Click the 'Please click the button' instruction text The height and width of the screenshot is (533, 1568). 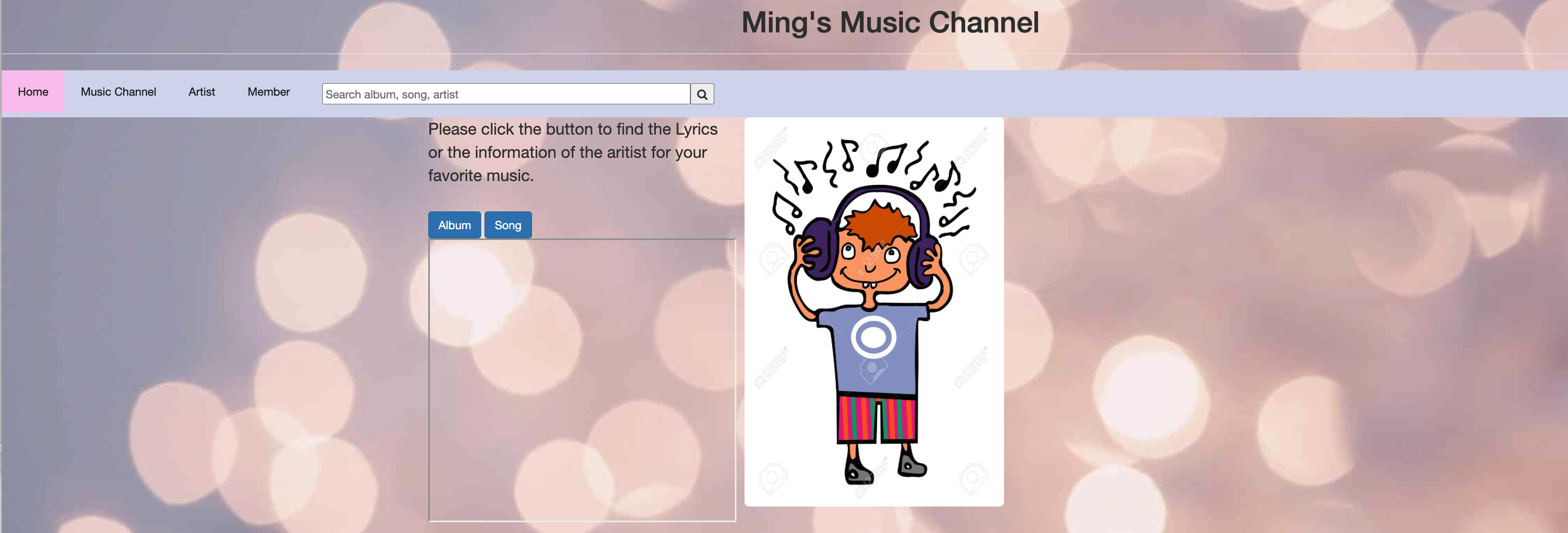pyautogui.click(x=572, y=152)
